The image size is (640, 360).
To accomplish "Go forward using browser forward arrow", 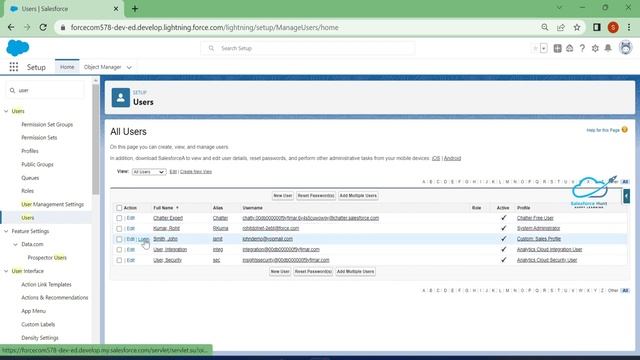I will tap(27, 27).
